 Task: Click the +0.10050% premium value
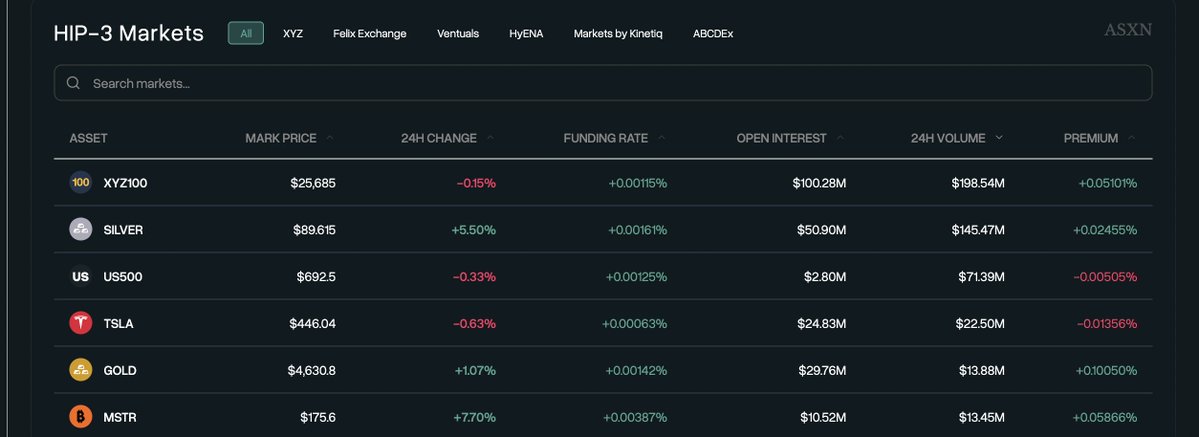tap(1106, 370)
